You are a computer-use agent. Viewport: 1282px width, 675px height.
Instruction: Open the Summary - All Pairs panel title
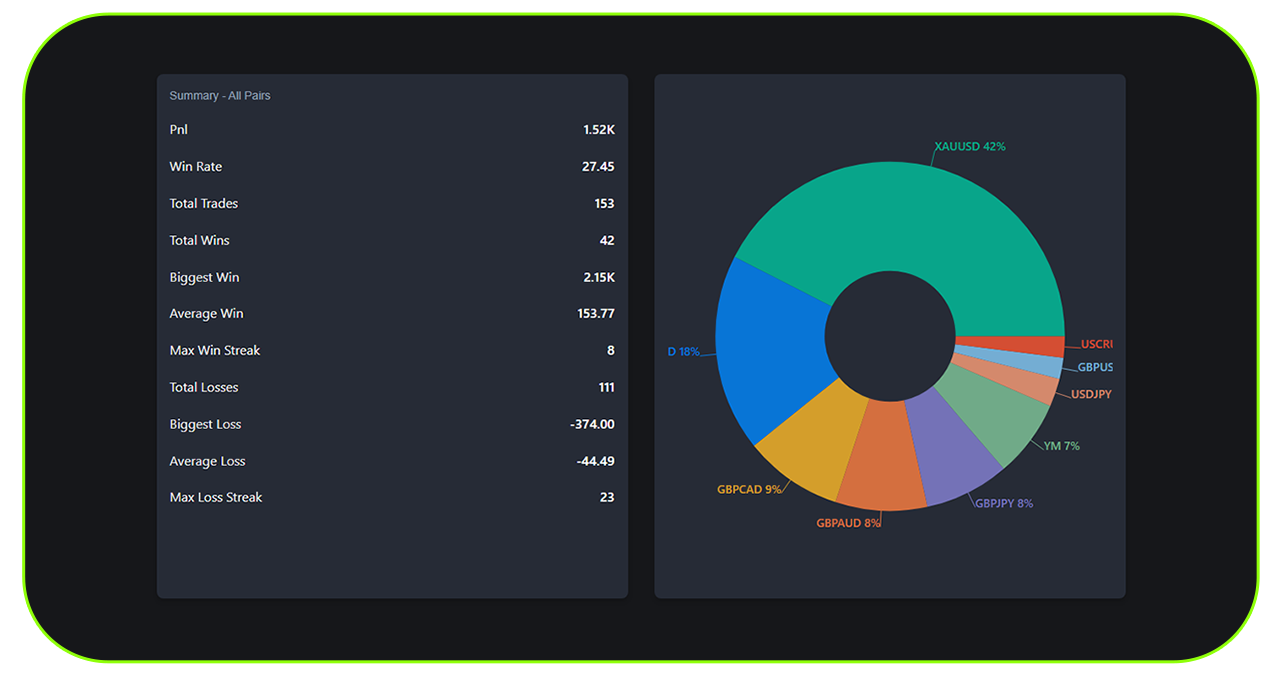coord(219,95)
